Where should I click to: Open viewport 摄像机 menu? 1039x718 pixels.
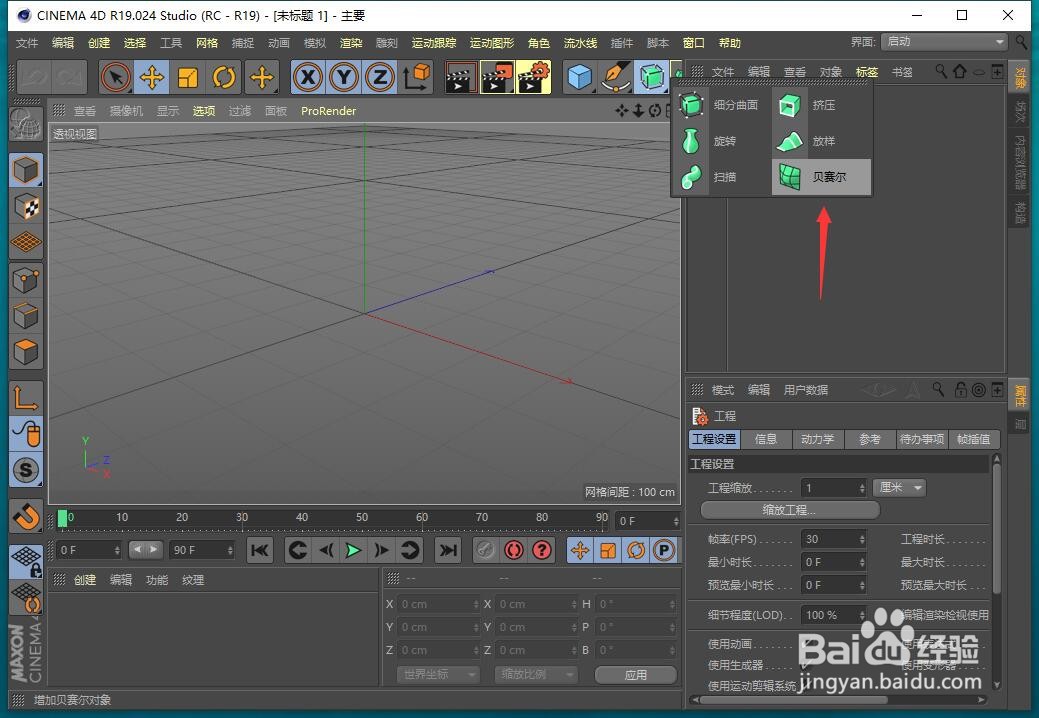[x=126, y=111]
